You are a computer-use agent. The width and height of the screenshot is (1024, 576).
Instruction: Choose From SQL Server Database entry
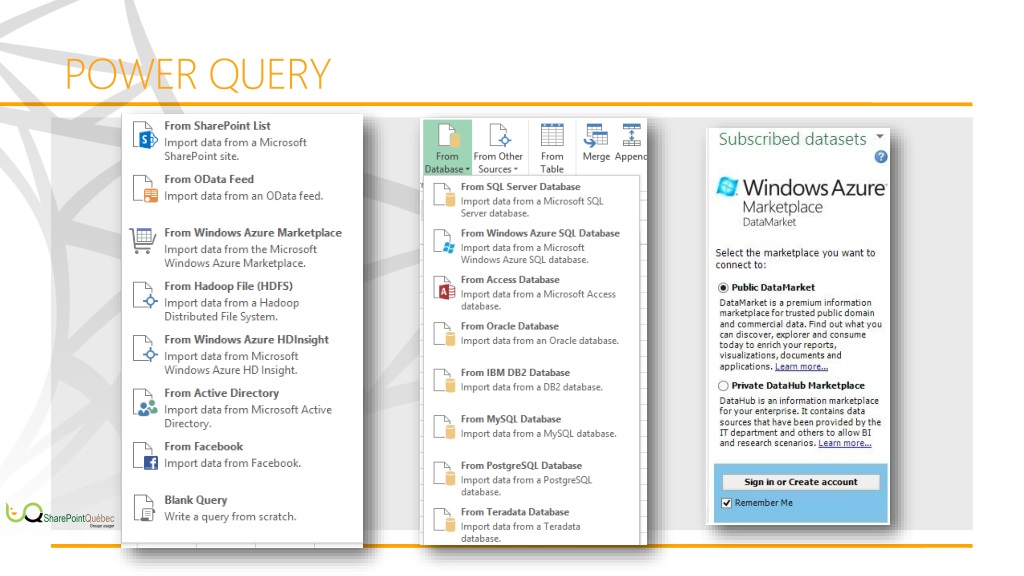[x=532, y=199]
